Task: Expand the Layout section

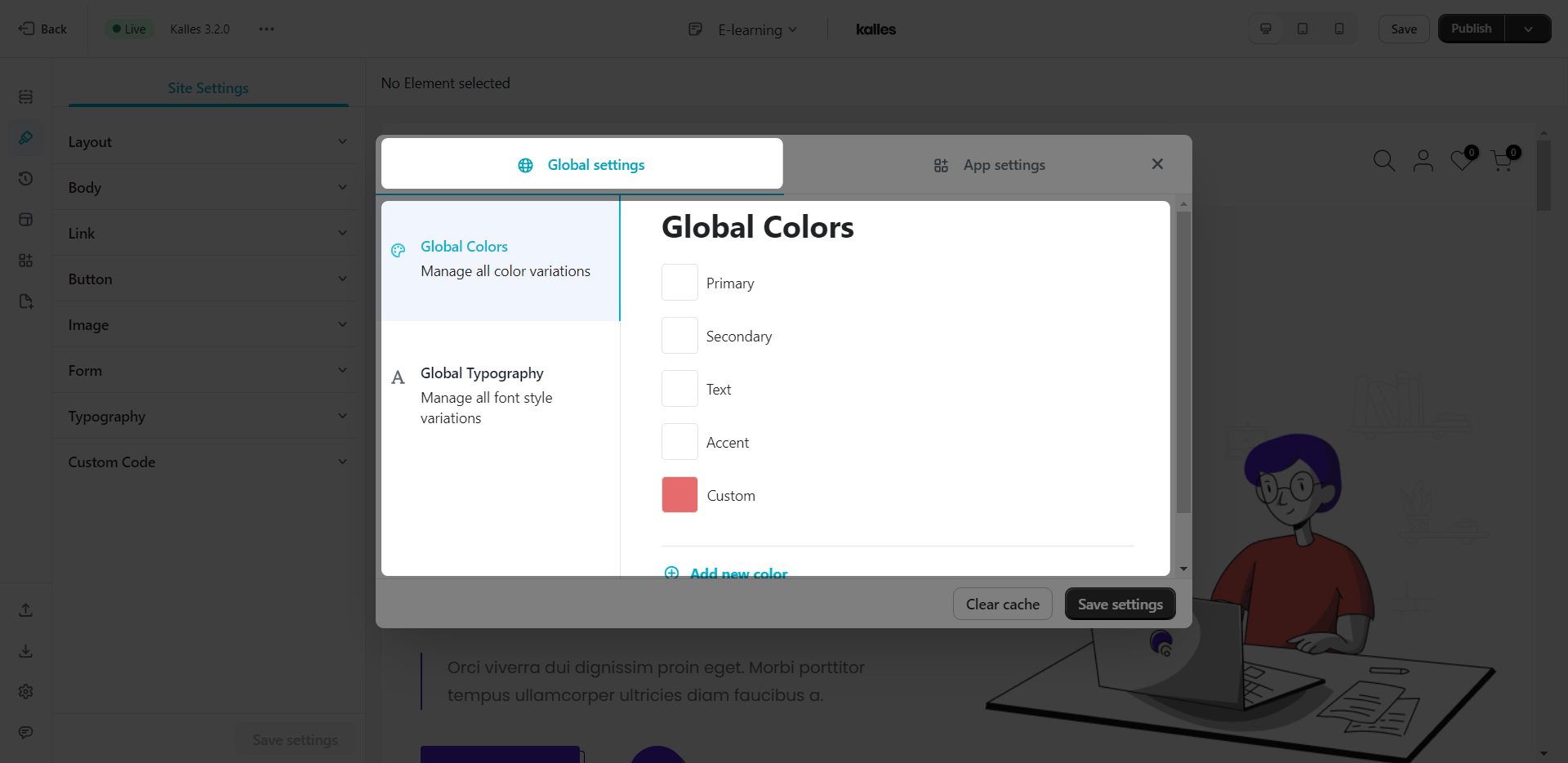Action: [x=208, y=141]
